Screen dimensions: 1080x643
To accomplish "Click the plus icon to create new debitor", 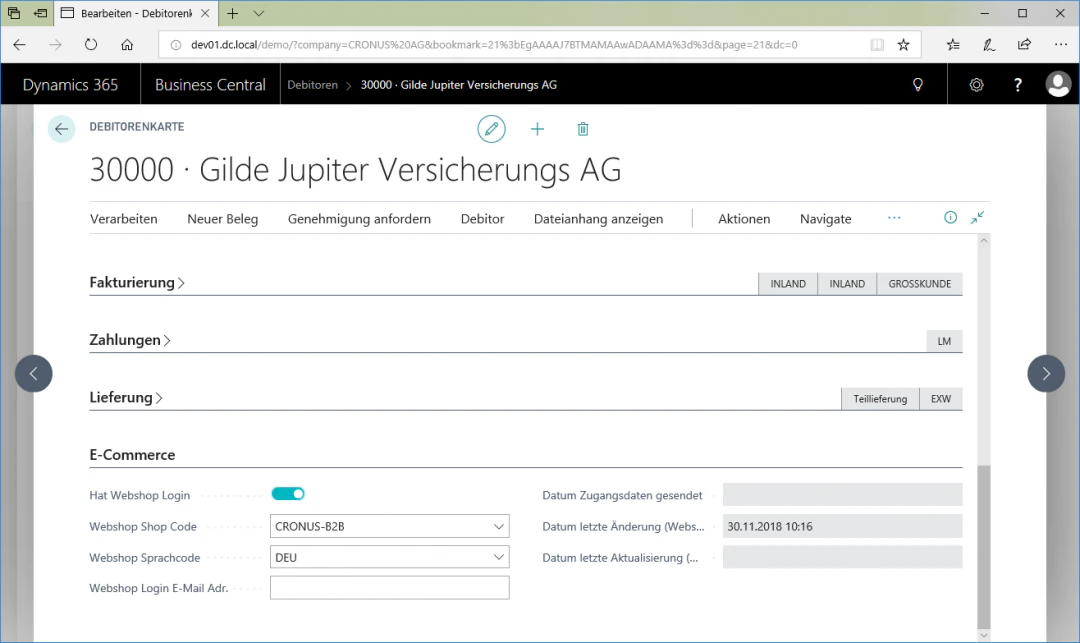I will click(x=537, y=129).
